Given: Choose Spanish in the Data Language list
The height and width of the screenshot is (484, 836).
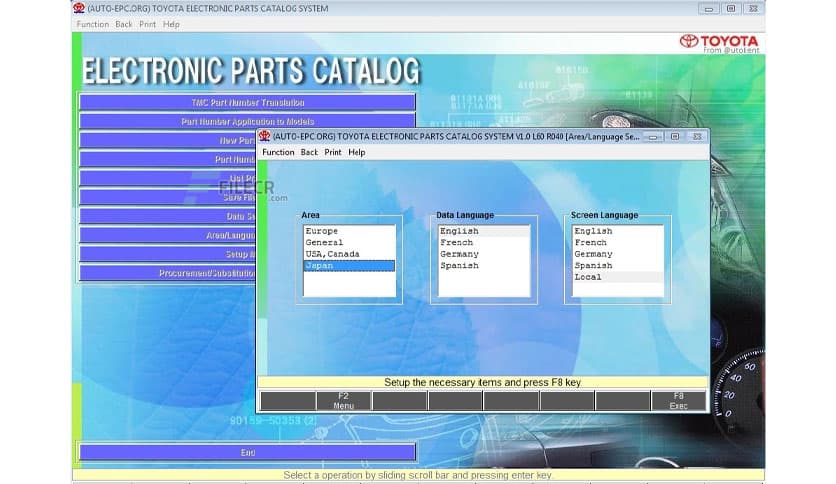Looking at the screenshot, I should (x=459, y=266).
